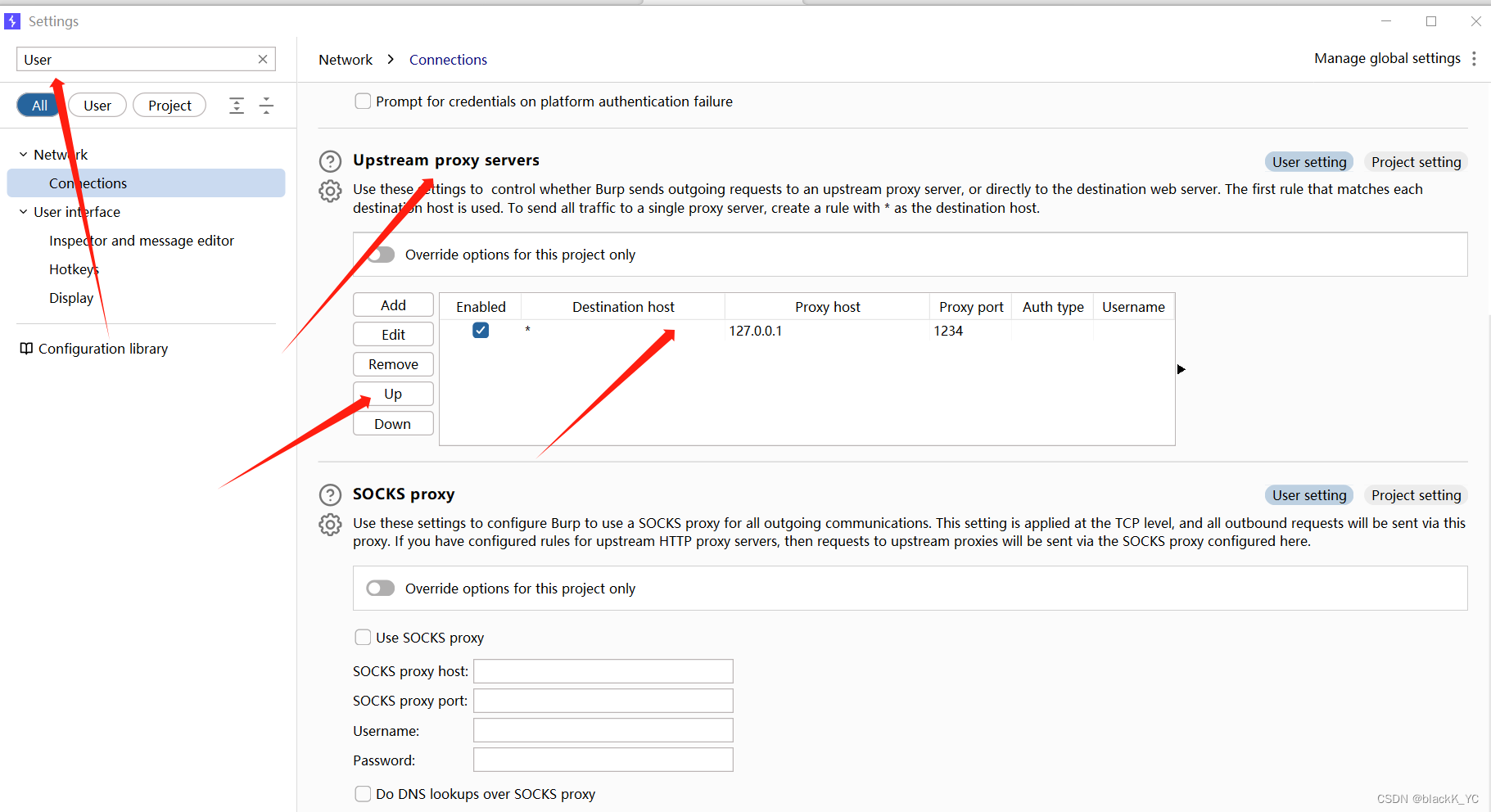The width and height of the screenshot is (1491, 812).
Task: Click the expand all sections icon
Action: tap(237, 105)
